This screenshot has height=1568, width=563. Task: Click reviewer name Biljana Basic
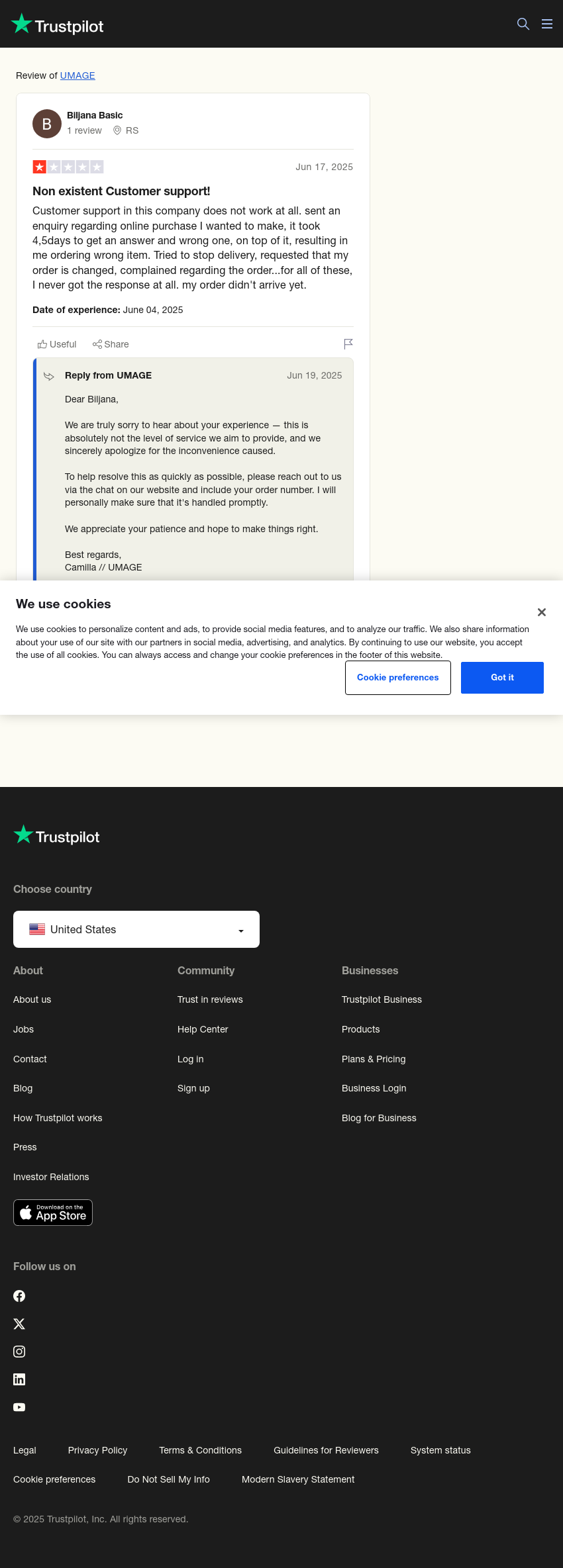(95, 115)
